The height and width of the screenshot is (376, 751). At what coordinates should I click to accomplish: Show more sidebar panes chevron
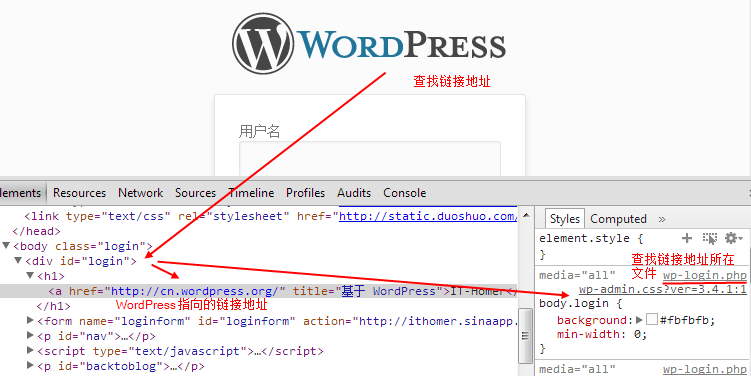662,219
